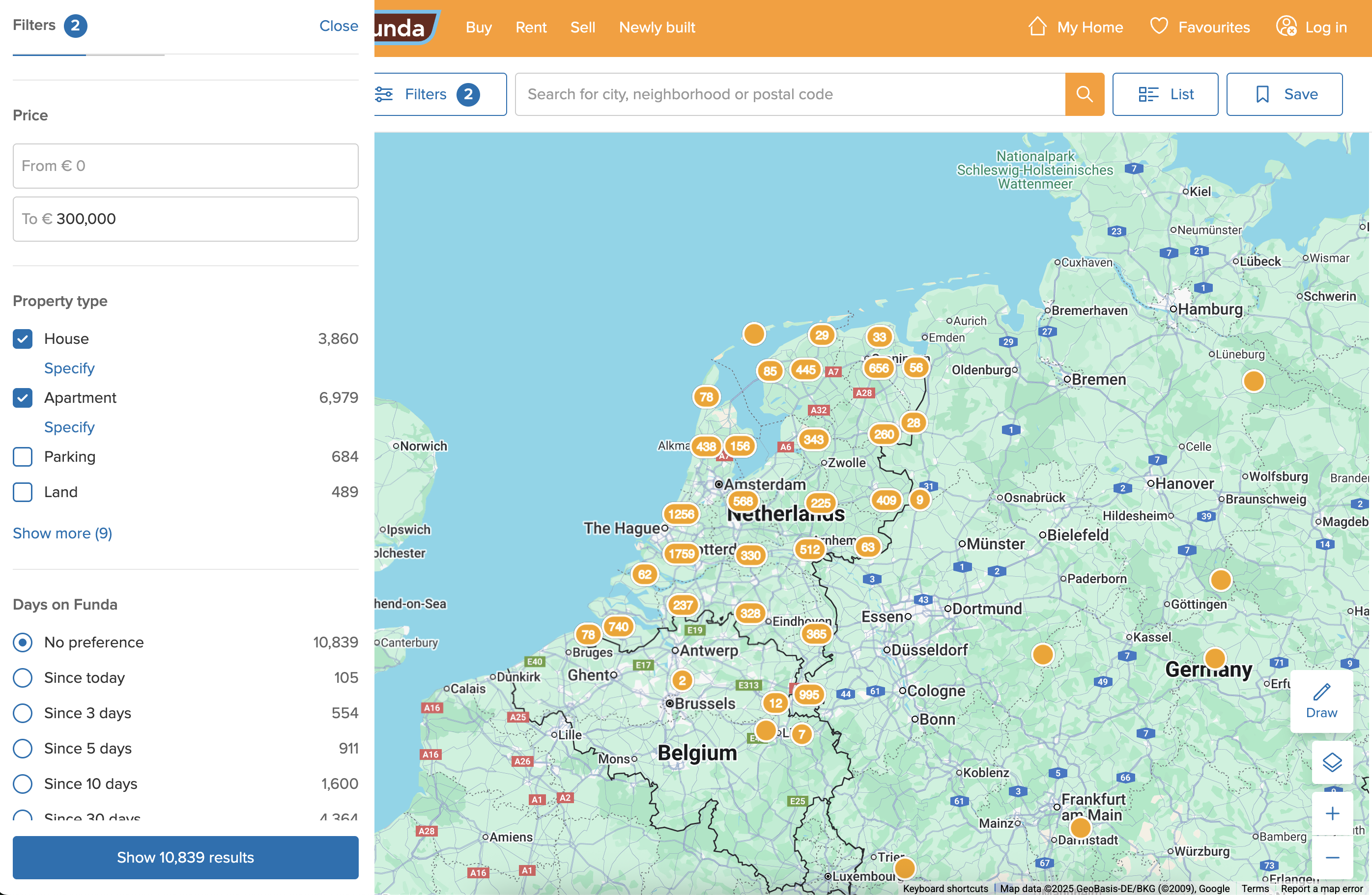Activate the Draw pencil tool

(1321, 701)
